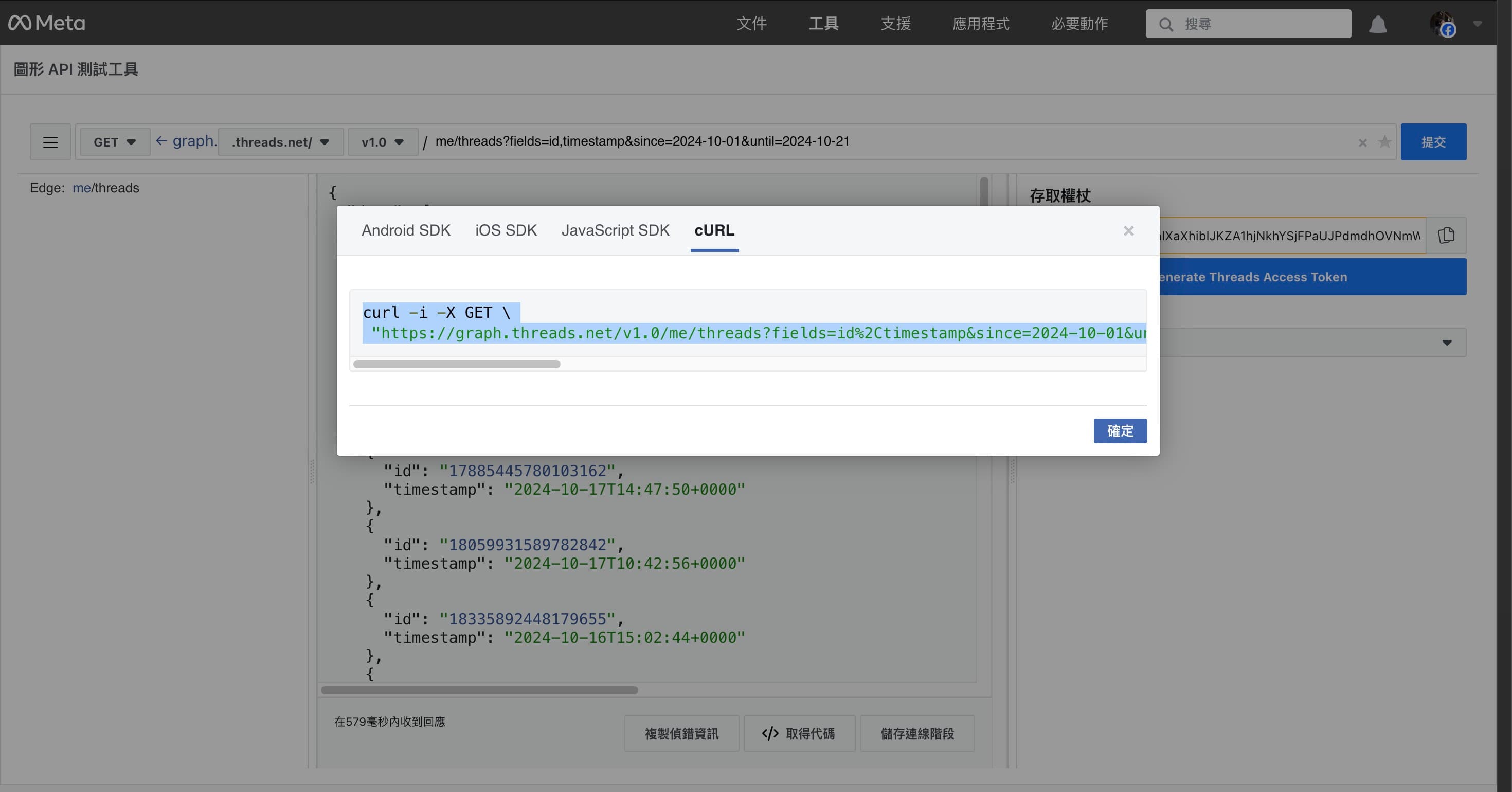Close the code snippet dialog
Screen dimensions: 1512x792
click(x=1128, y=231)
